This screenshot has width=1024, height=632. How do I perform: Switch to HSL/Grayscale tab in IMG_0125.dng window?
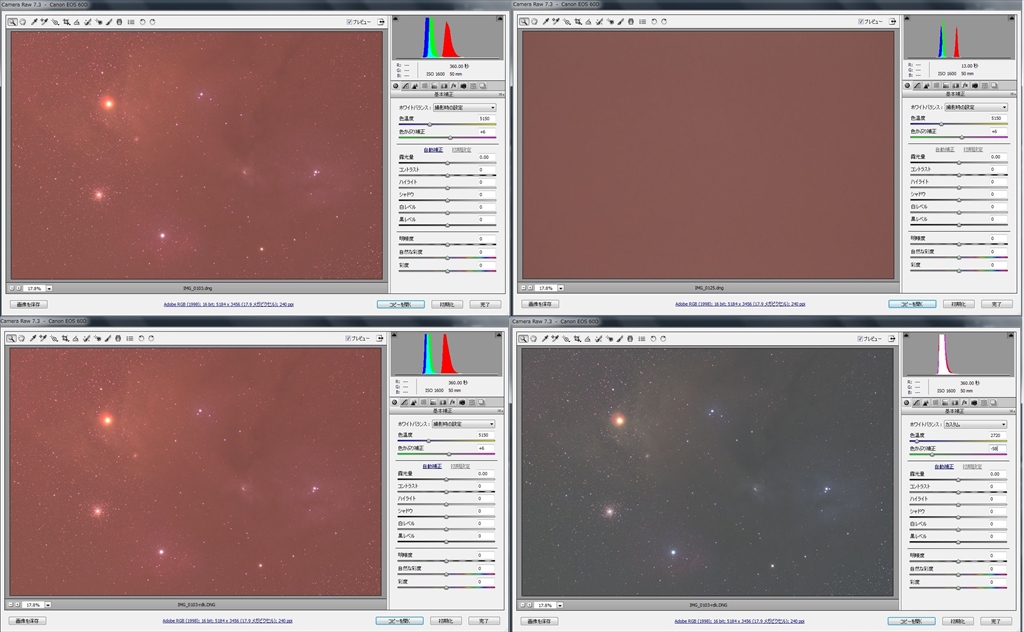click(x=936, y=86)
